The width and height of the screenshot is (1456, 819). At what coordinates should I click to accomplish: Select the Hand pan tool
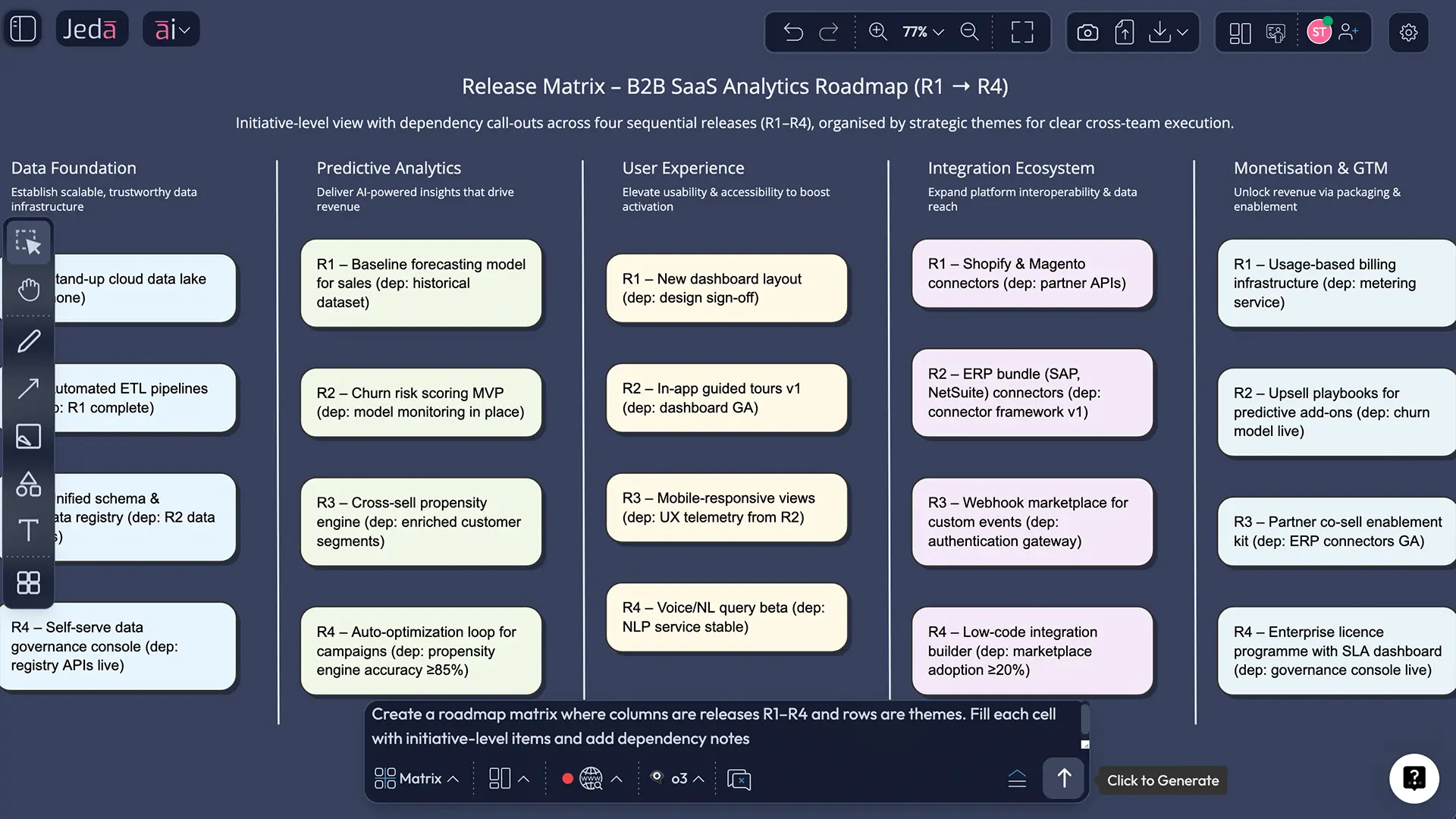click(29, 289)
